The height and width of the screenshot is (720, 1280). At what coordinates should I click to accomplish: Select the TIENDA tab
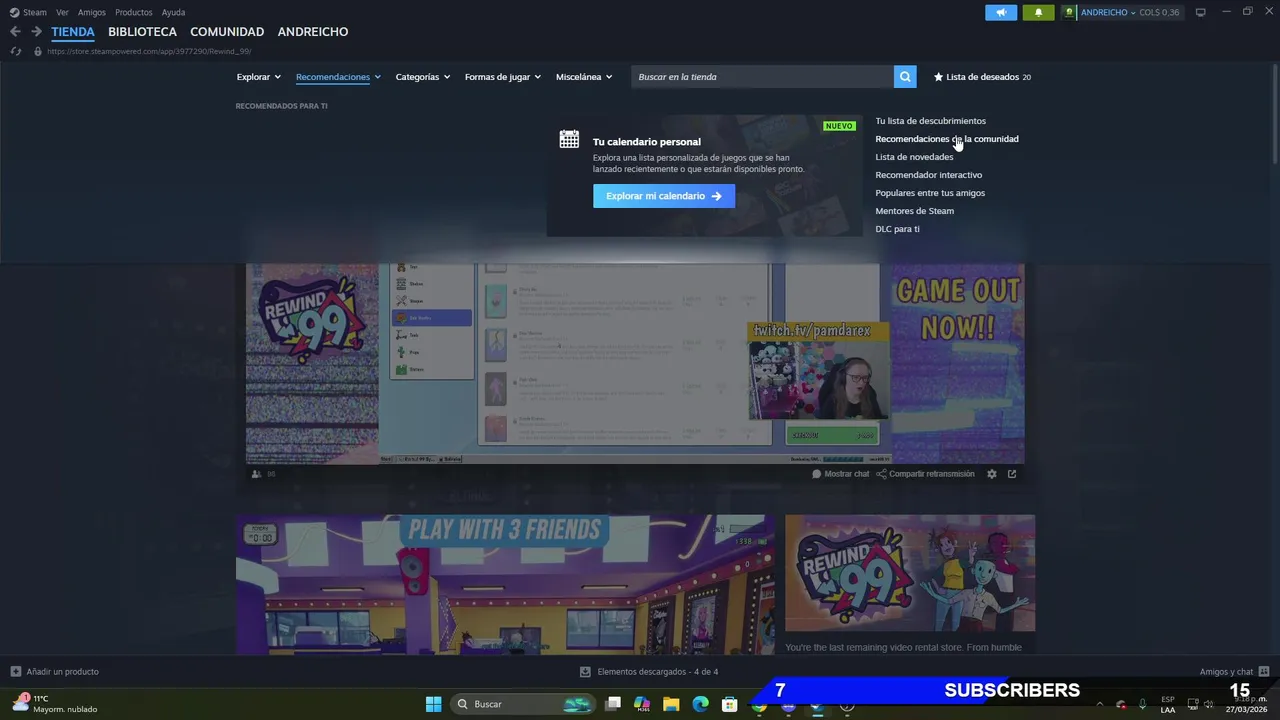(x=73, y=32)
